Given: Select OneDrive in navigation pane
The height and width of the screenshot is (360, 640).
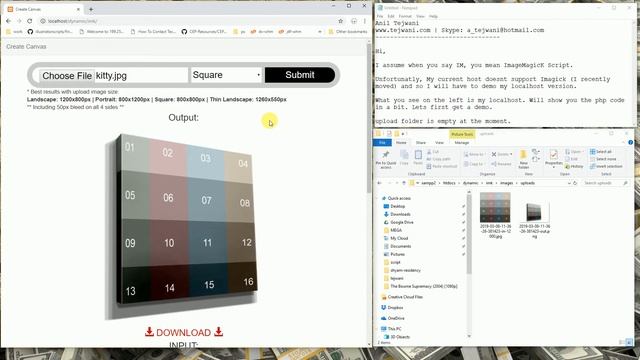Looking at the screenshot, I should click(x=395, y=318).
